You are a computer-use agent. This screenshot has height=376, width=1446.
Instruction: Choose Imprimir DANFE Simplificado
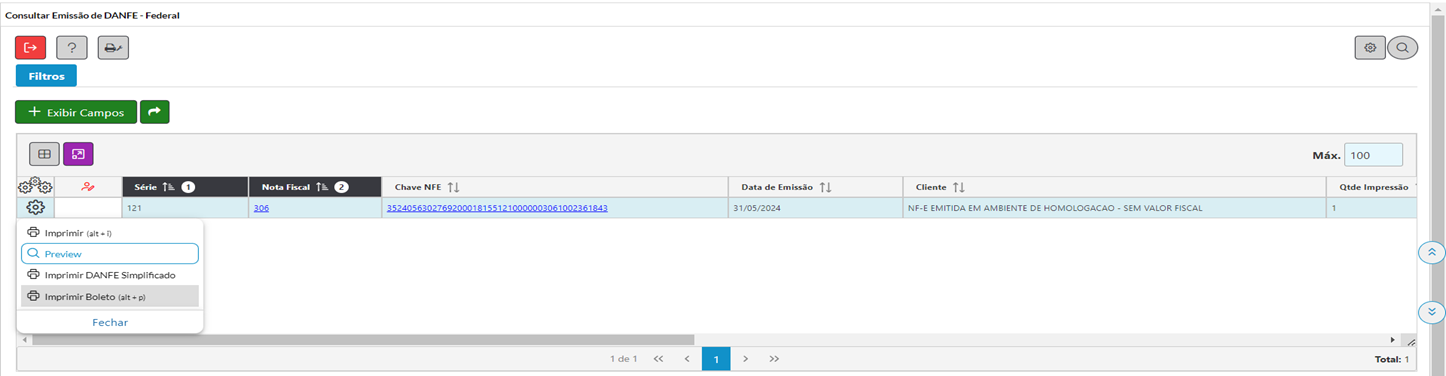click(110, 274)
